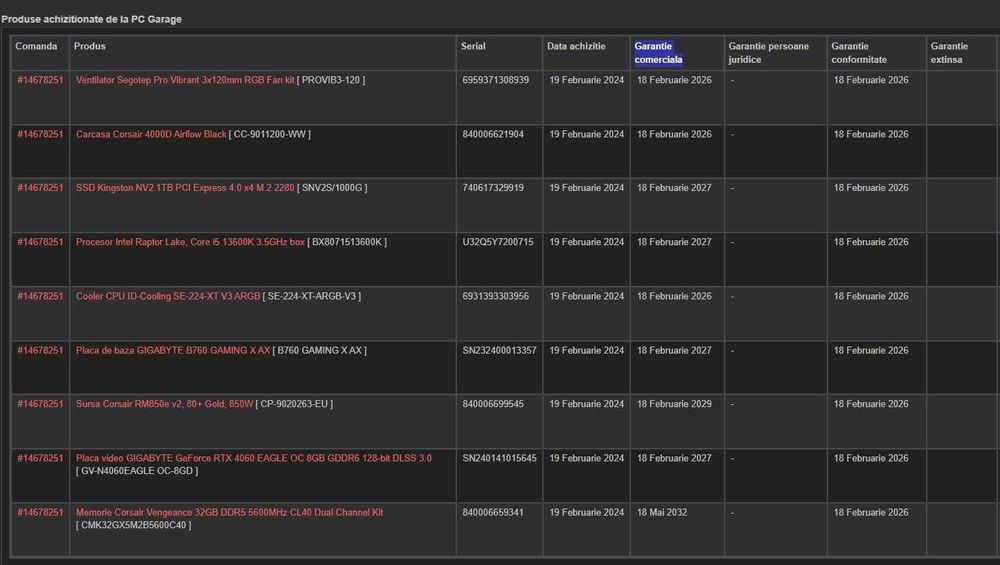Click the Data achizitie column header
1000x565 pixels.
[576, 46]
